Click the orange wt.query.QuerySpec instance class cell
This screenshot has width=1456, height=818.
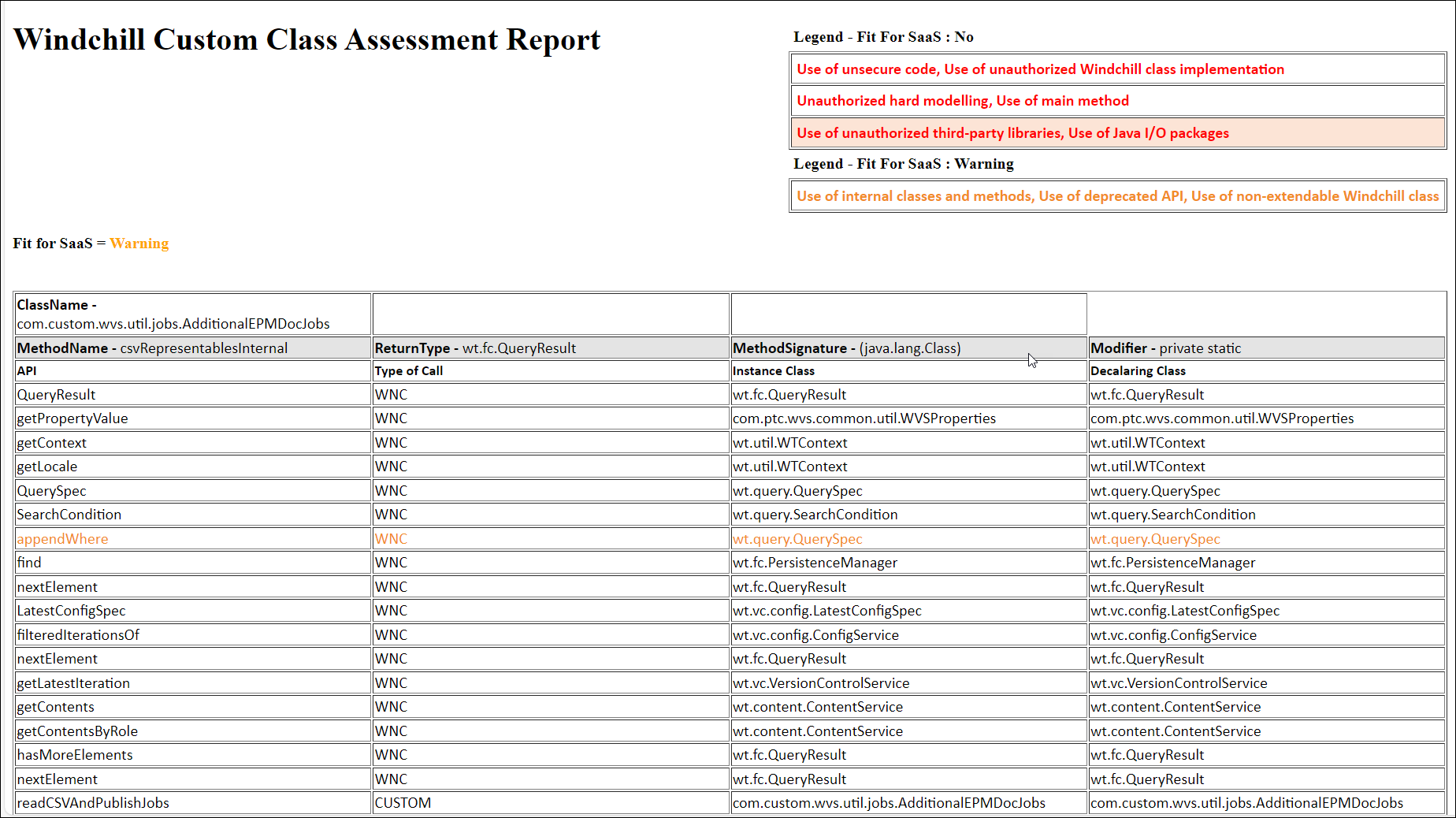tap(909, 539)
